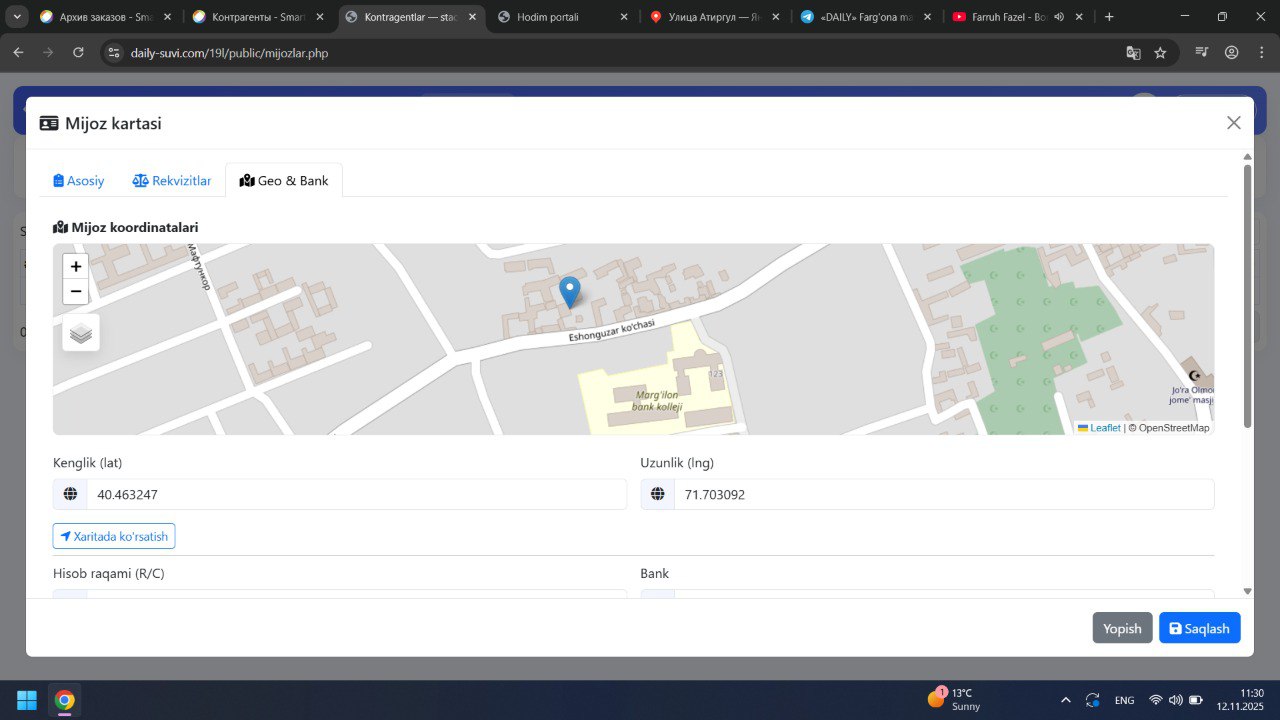Open a new browser tab

[x=1109, y=17]
